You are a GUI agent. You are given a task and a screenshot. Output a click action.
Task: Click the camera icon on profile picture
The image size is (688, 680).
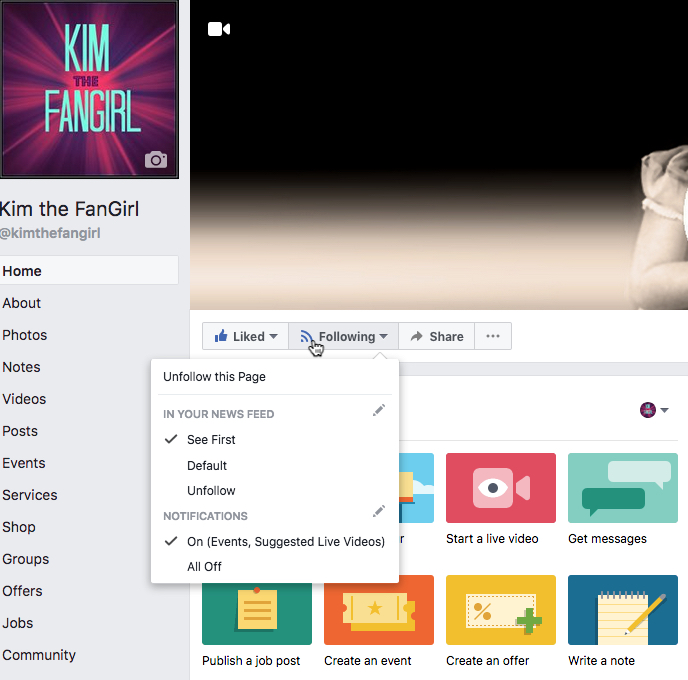click(156, 160)
